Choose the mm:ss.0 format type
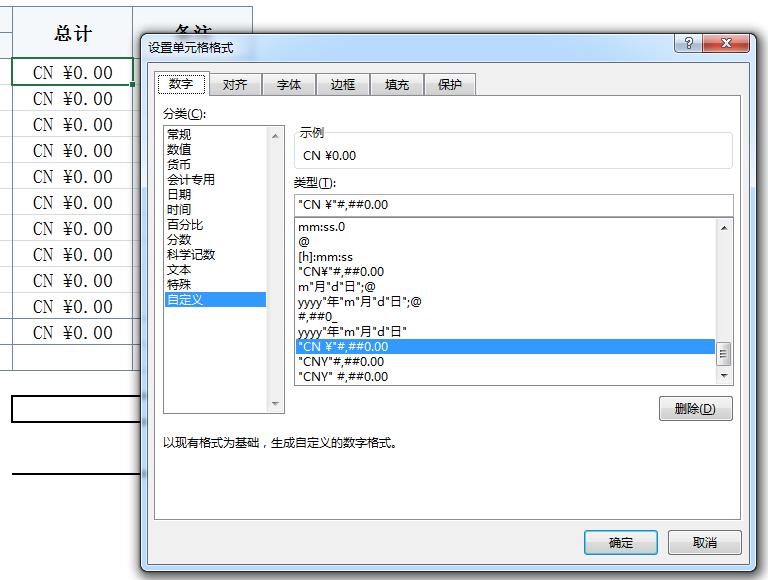 click(505, 227)
